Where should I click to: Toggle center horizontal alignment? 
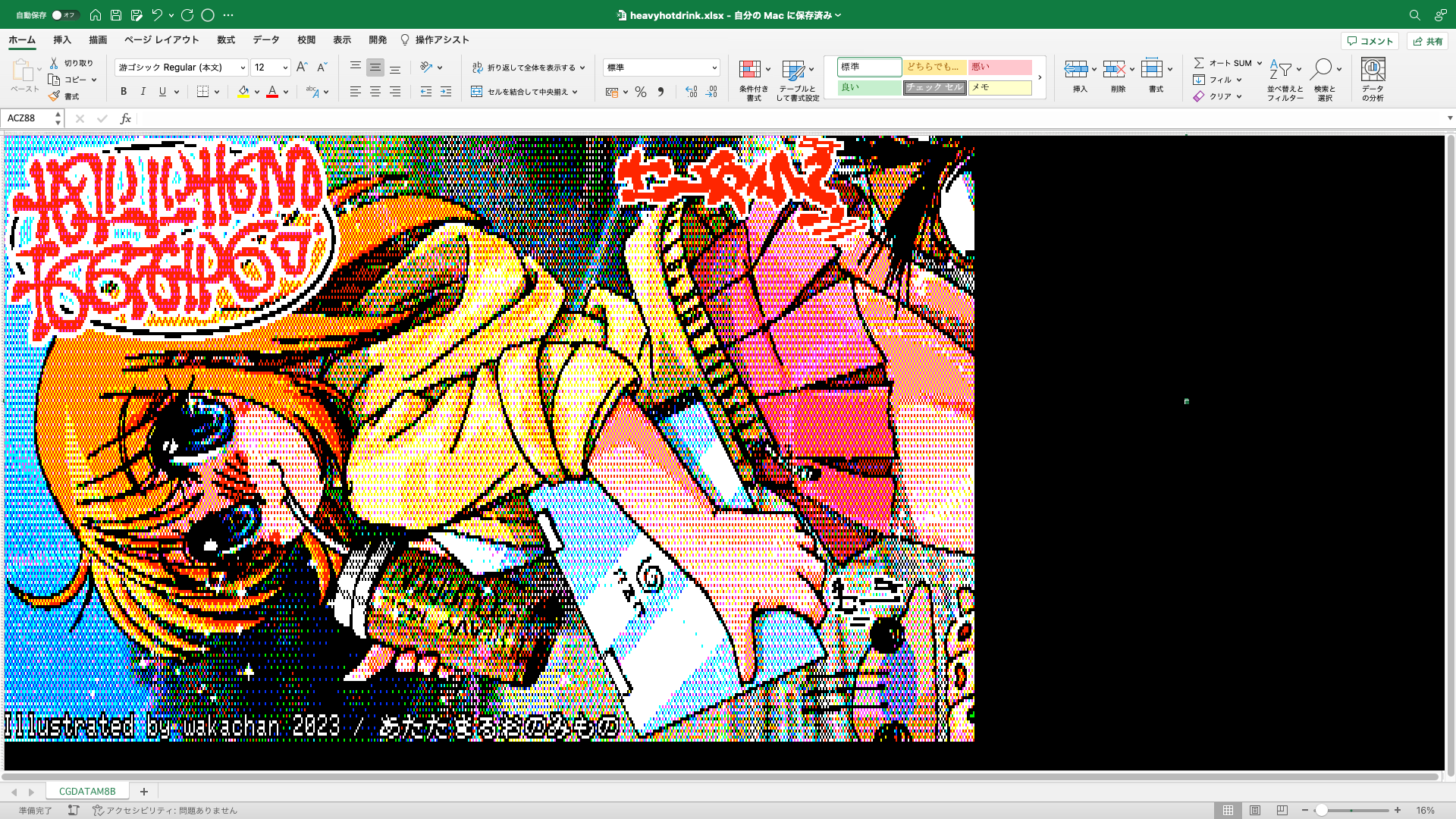click(375, 92)
